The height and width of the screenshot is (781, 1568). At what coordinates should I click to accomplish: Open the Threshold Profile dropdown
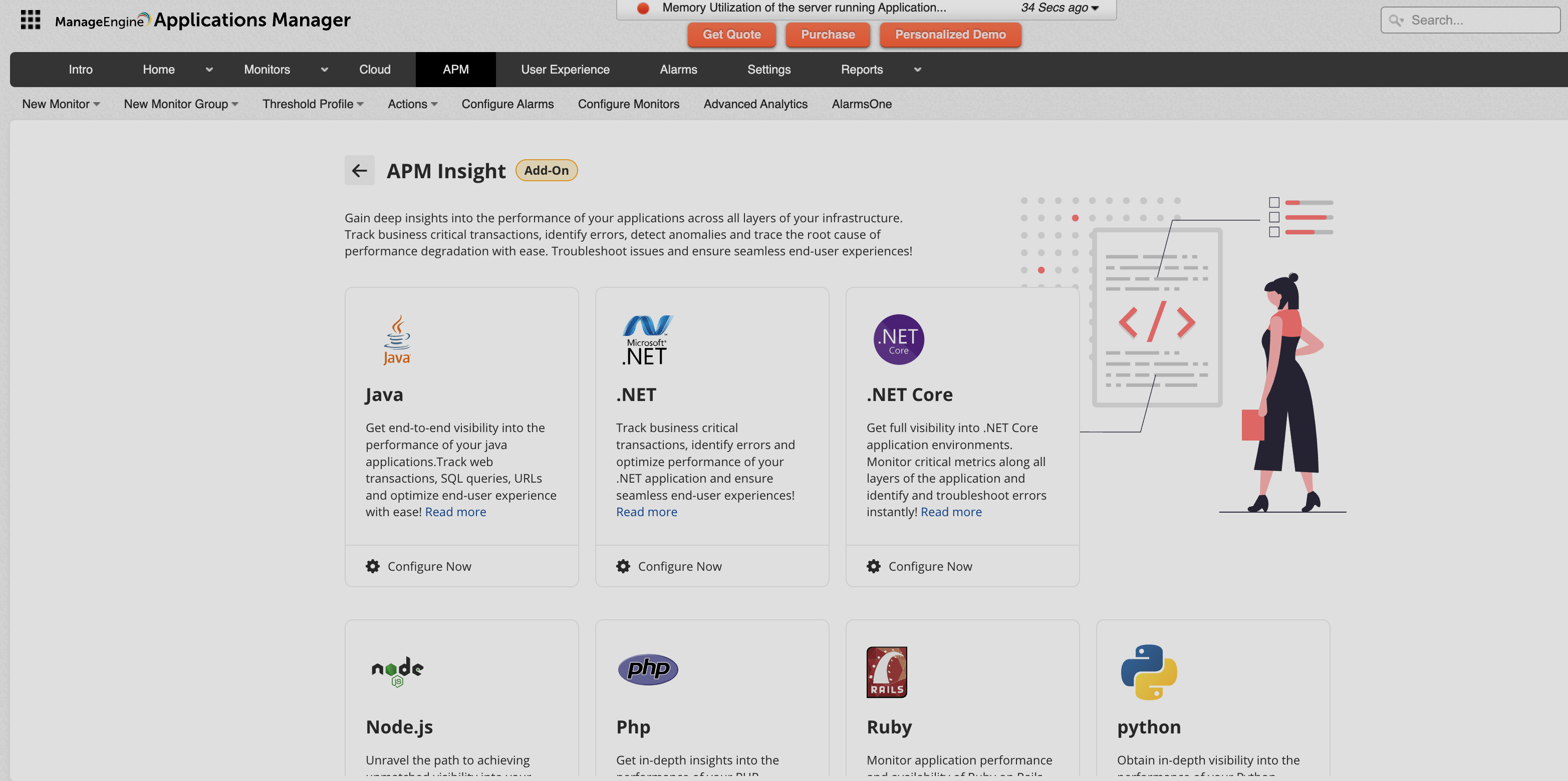tap(313, 104)
